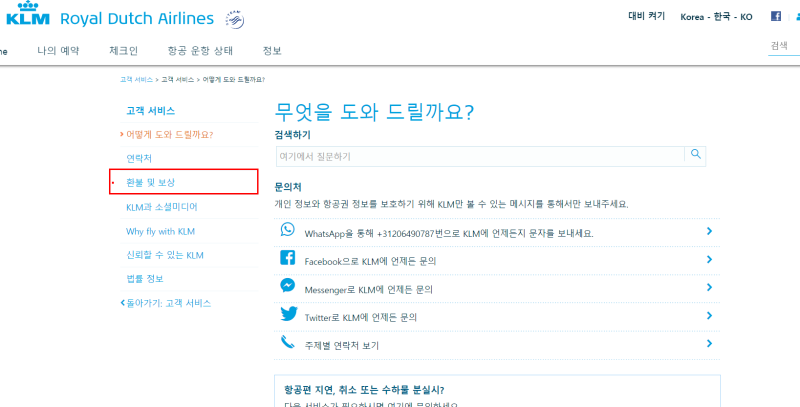Click second 고객 서비스 breadcrumb
The width and height of the screenshot is (800, 407).
[x=178, y=80]
